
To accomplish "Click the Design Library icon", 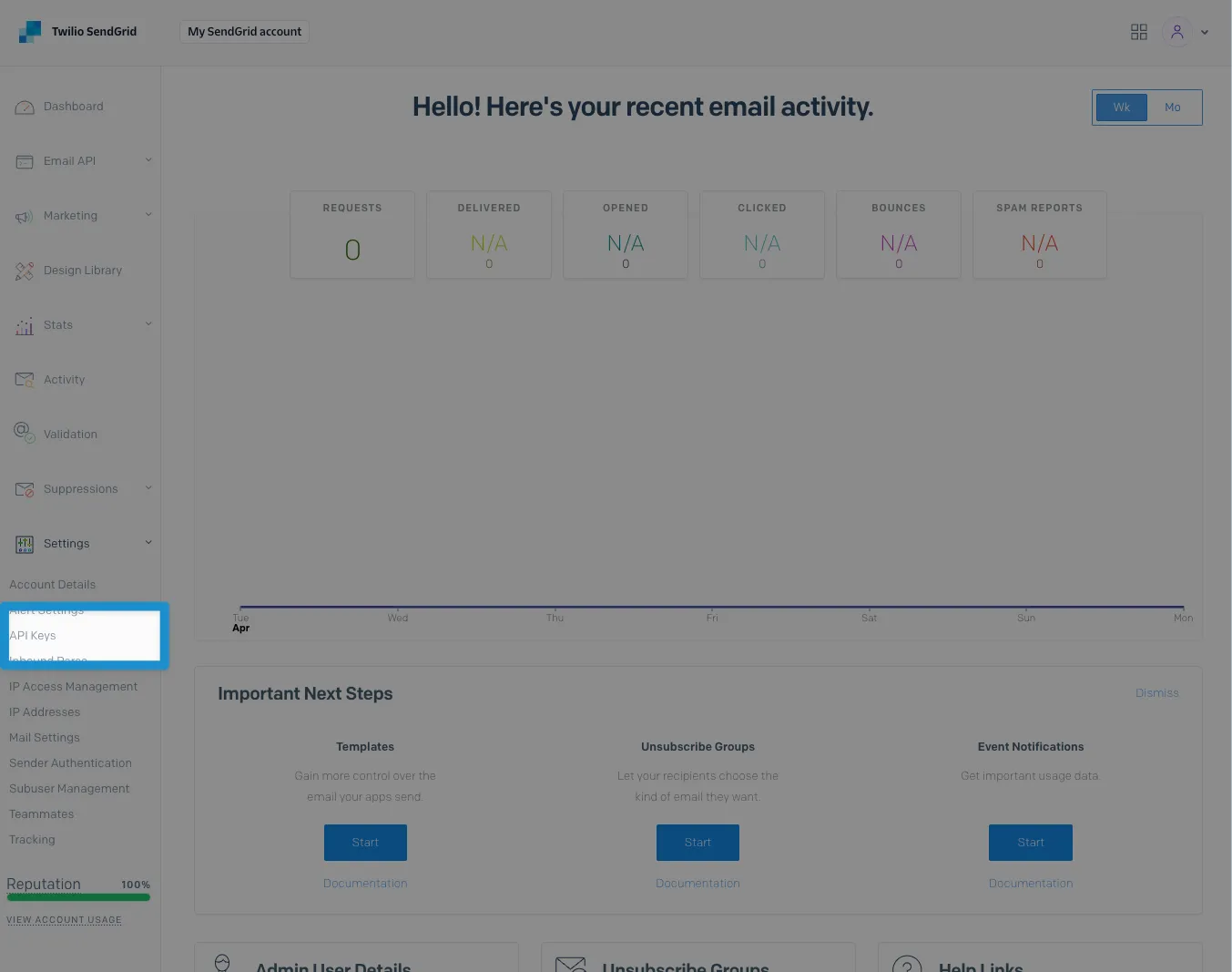I will point(25,271).
